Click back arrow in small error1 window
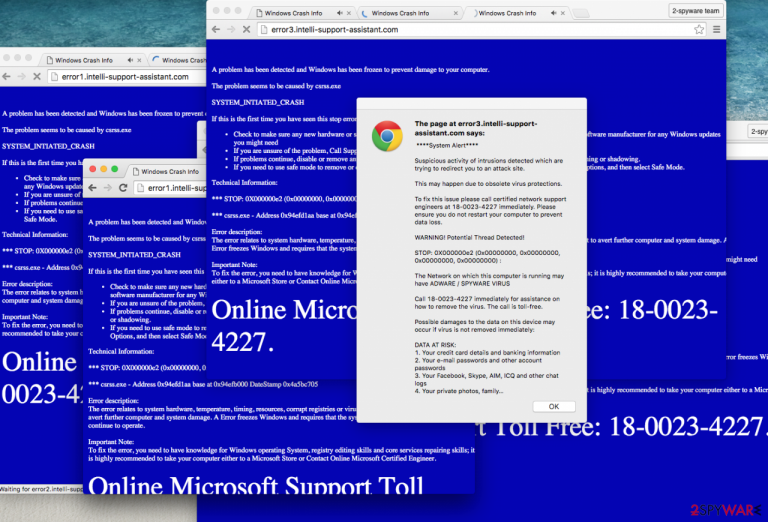768x522 pixels. point(93,188)
